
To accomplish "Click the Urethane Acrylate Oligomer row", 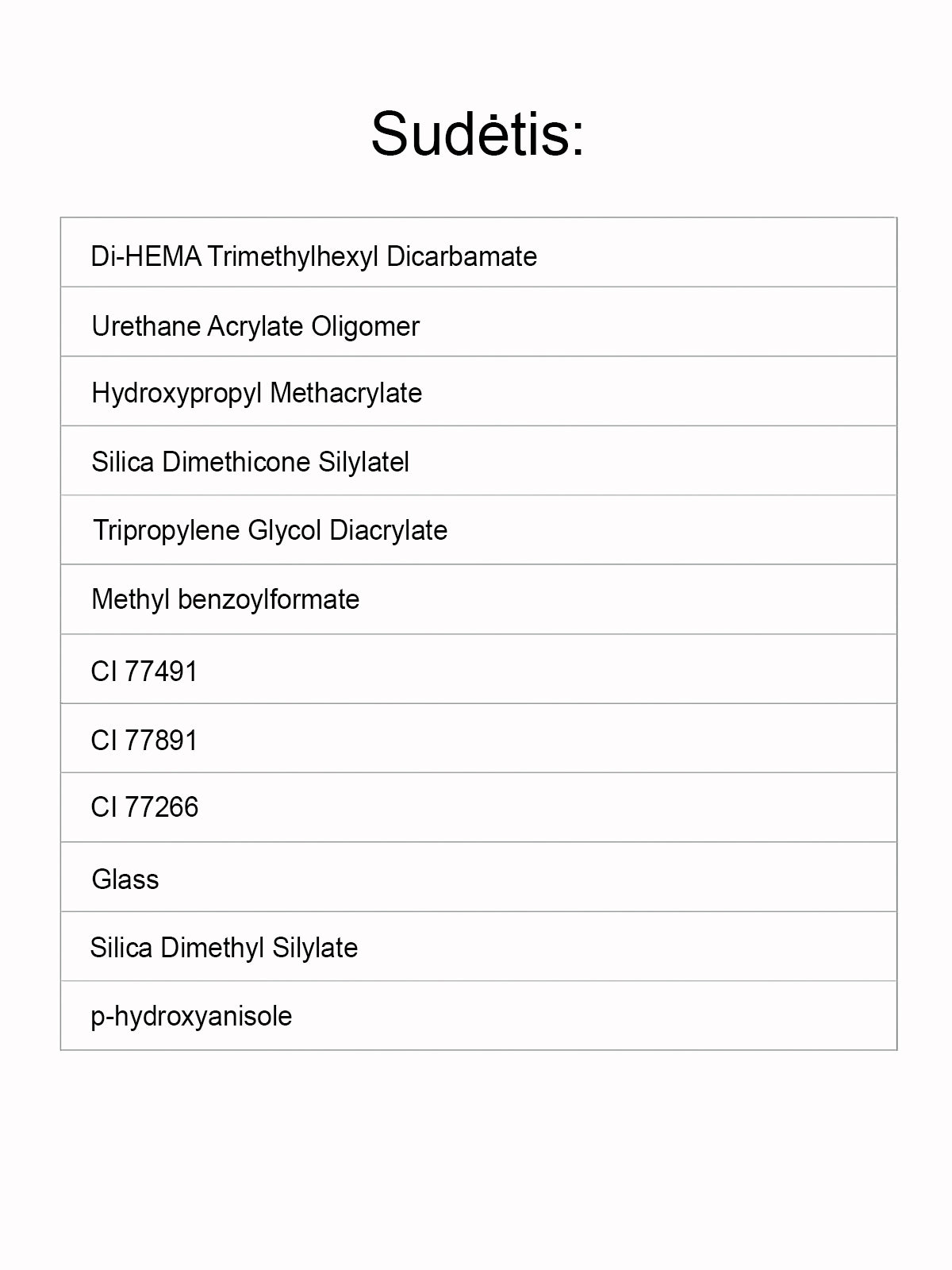I will click(255, 325).
